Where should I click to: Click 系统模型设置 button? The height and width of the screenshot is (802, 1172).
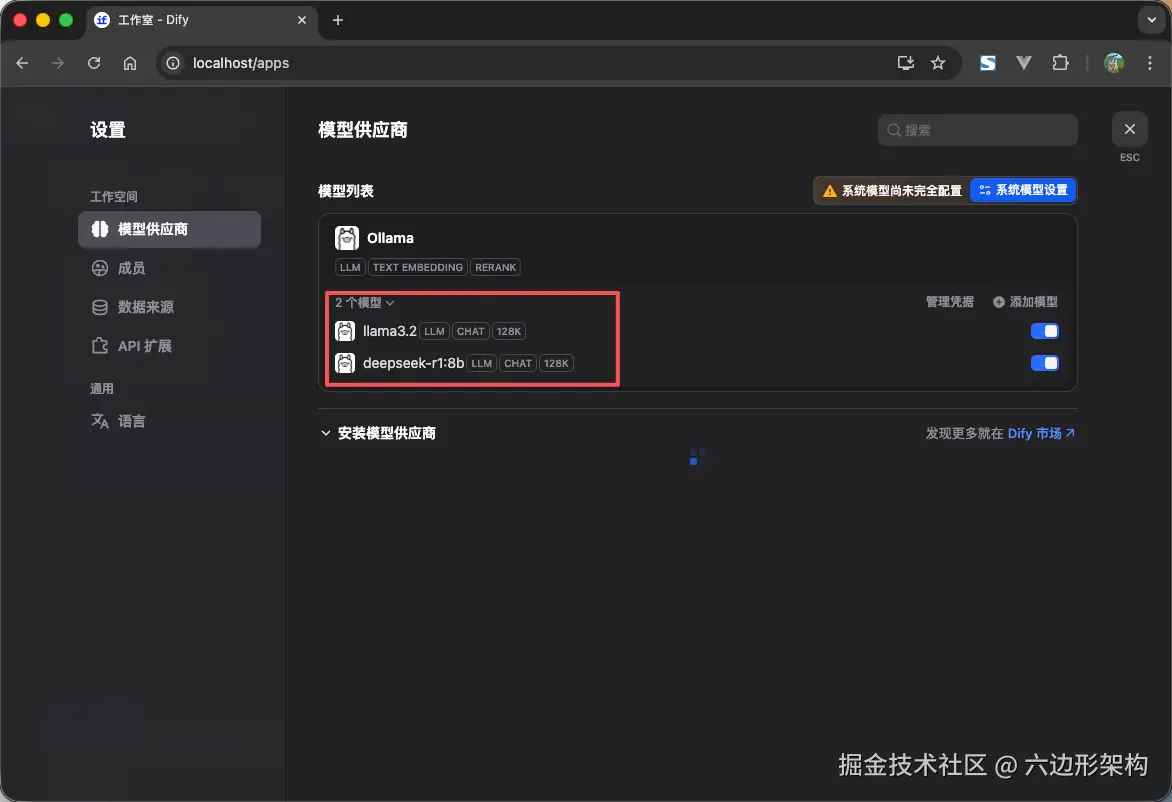[1023, 191]
